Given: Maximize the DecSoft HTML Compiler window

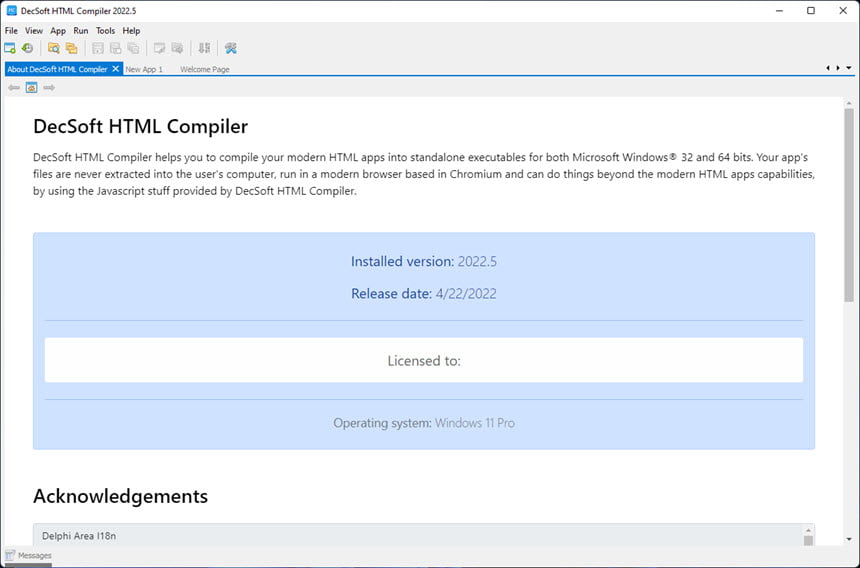Looking at the screenshot, I should click(811, 10).
